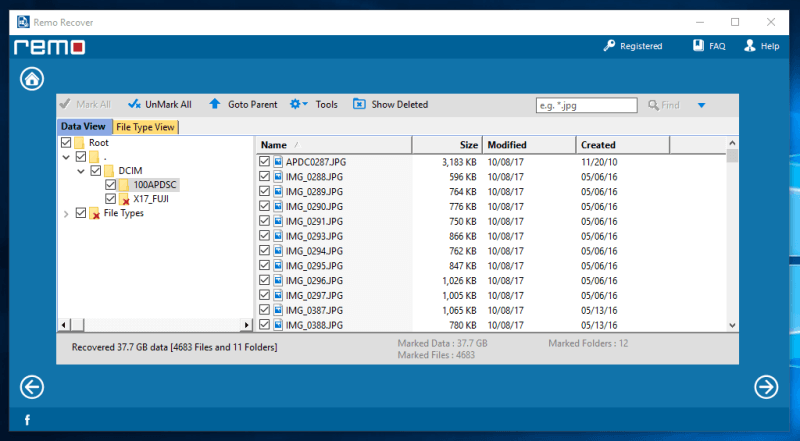Image resolution: width=800 pixels, height=441 pixels.
Task: Click the tree pane scroll left arrow
Action: click(x=64, y=325)
